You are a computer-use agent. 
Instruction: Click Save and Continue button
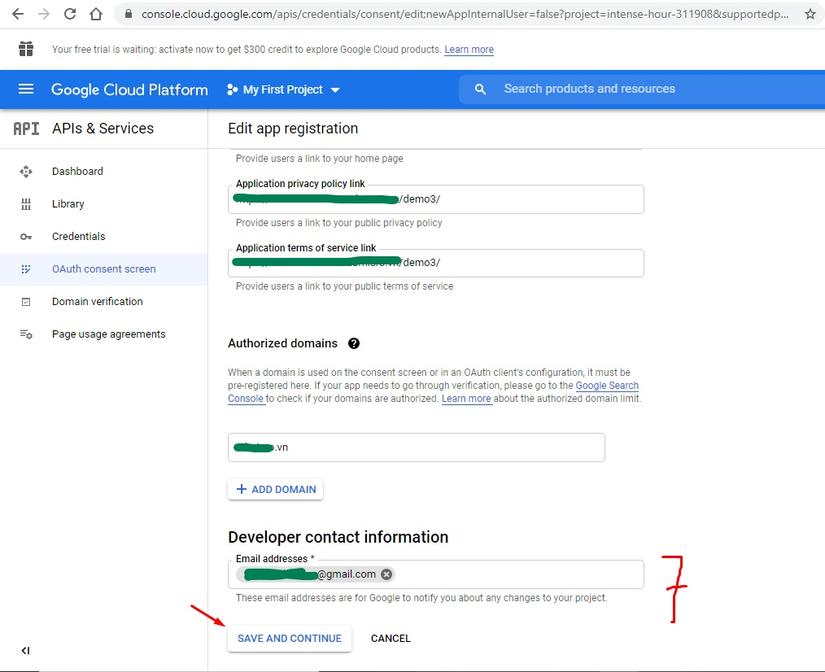coord(289,638)
